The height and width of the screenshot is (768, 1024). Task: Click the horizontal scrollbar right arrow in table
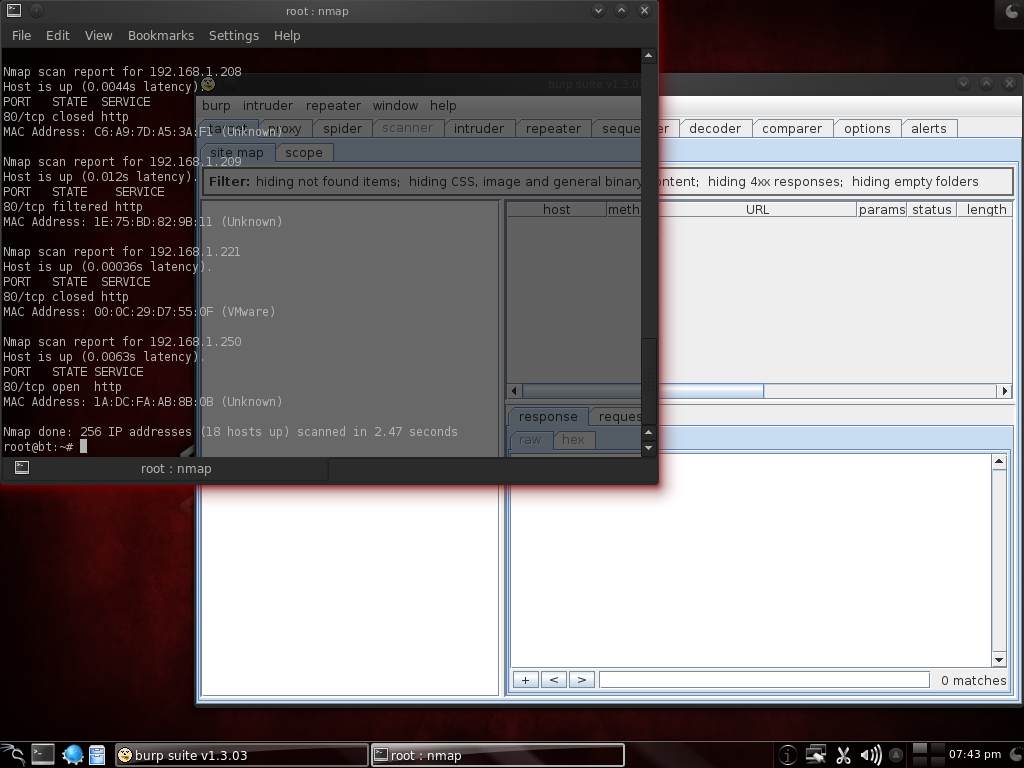pyautogui.click(x=1004, y=391)
